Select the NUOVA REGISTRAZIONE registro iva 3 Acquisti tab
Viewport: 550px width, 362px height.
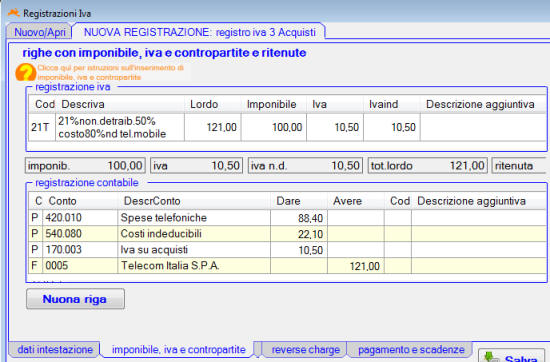199,32
